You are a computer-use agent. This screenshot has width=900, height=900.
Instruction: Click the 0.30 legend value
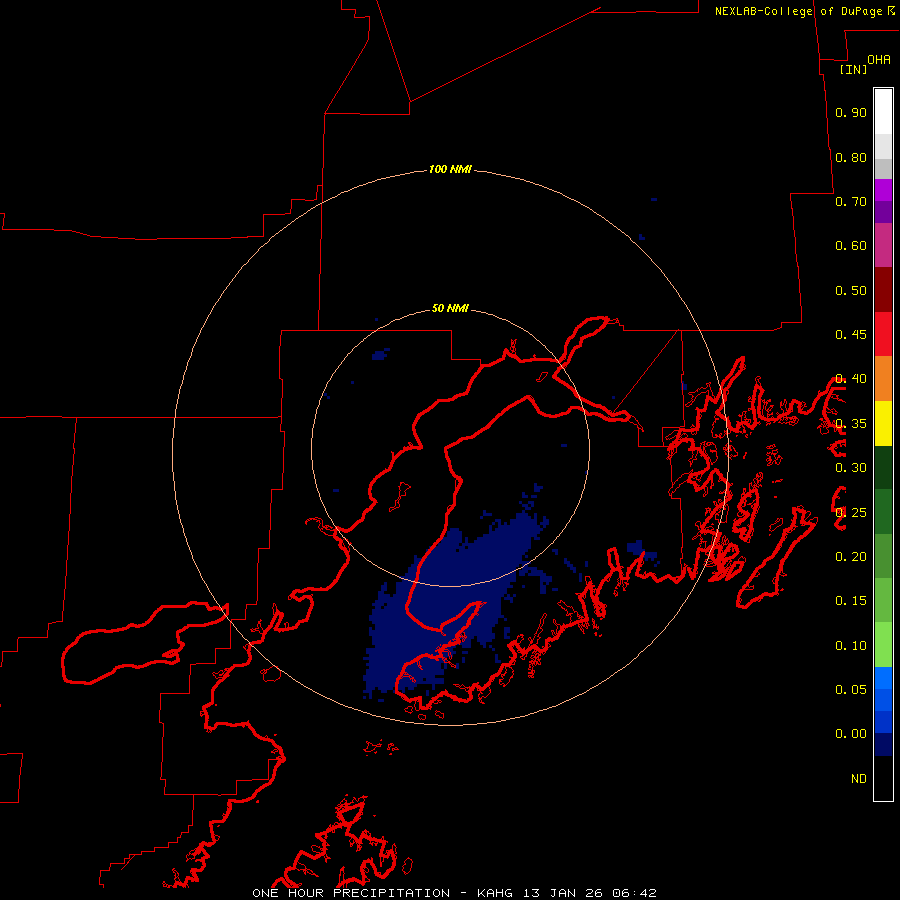pyautogui.click(x=851, y=468)
